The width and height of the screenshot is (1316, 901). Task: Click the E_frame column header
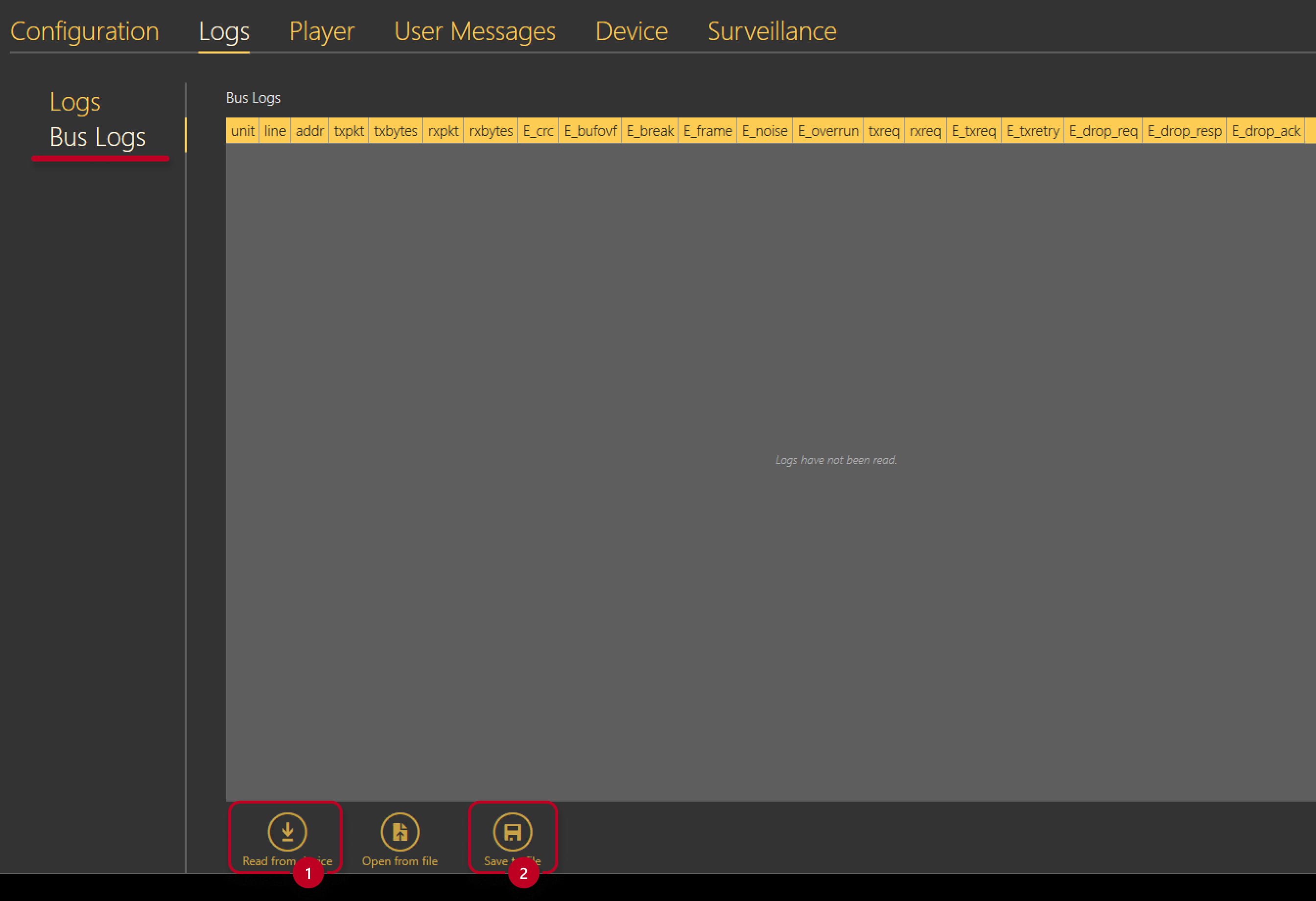point(707,131)
